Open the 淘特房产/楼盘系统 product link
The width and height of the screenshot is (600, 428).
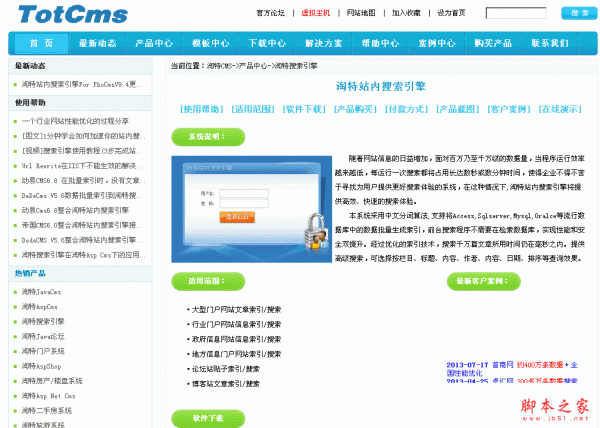52,381
